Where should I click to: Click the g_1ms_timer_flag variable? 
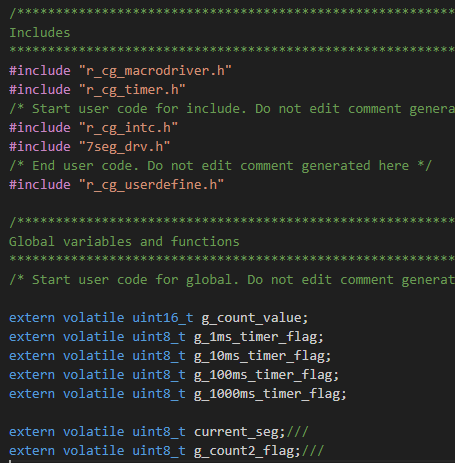(x=255, y=337)
